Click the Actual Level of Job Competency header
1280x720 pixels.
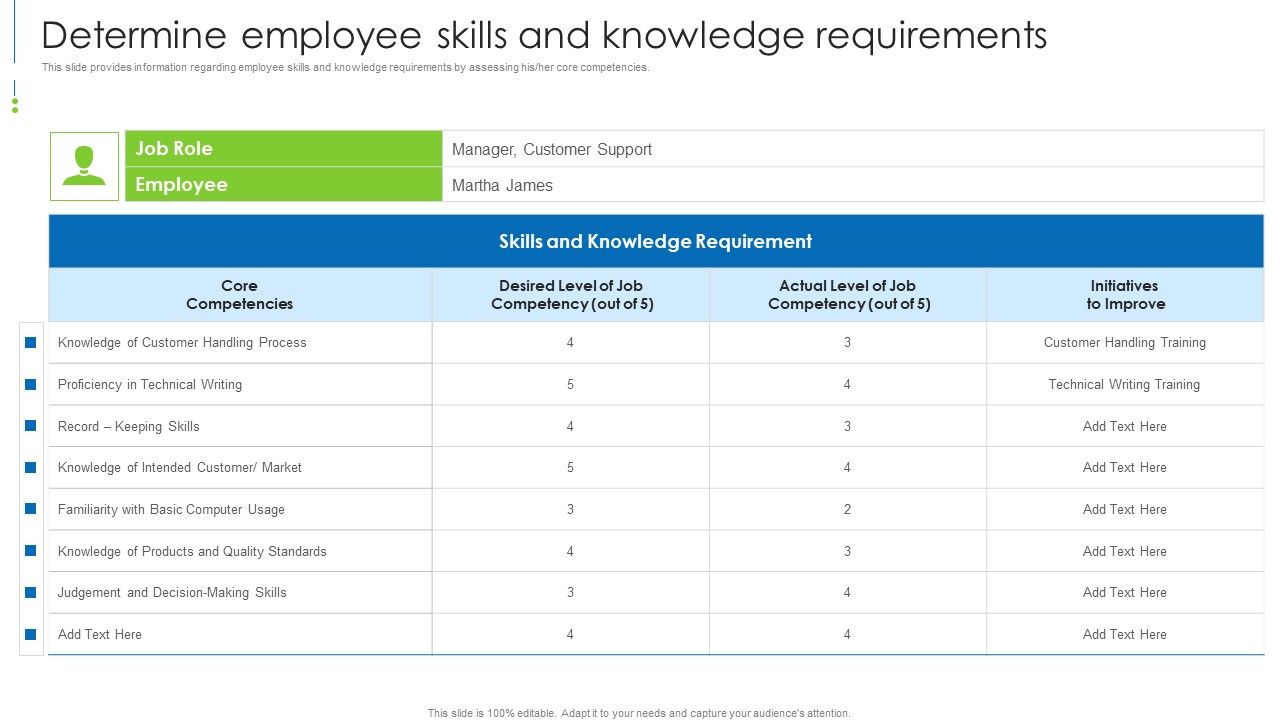848,295
